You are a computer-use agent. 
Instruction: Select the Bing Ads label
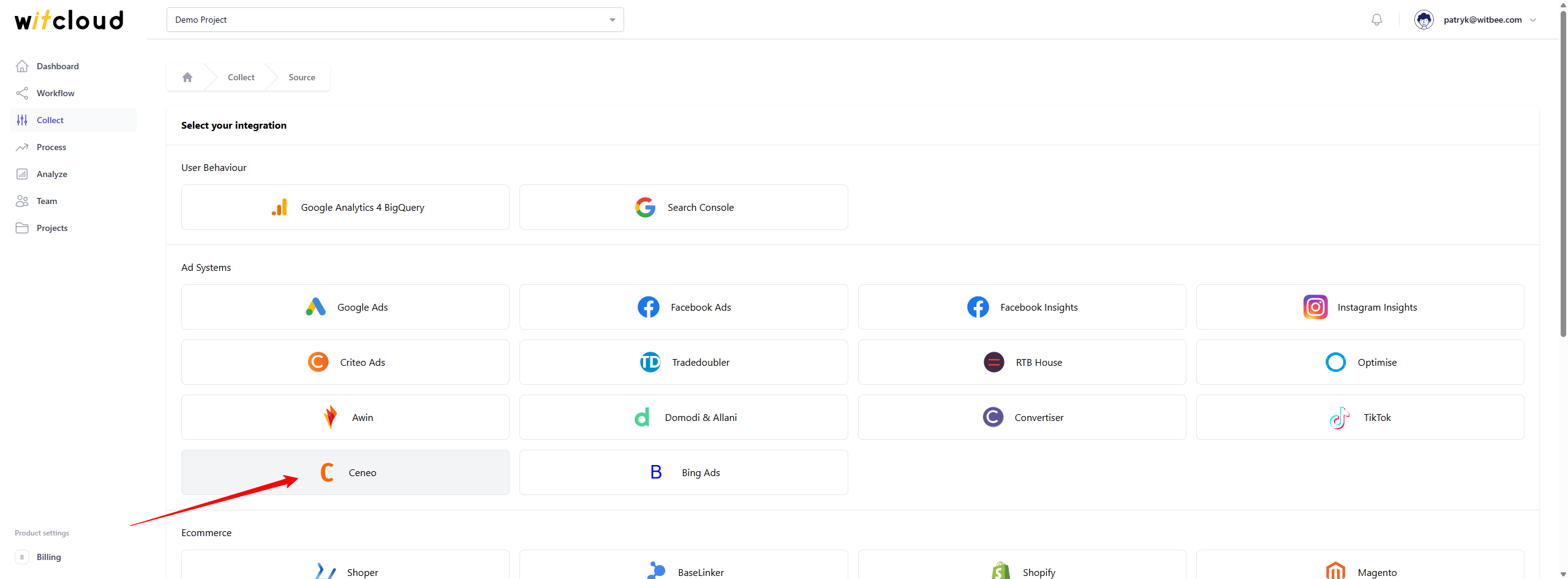tap(701, 472)
